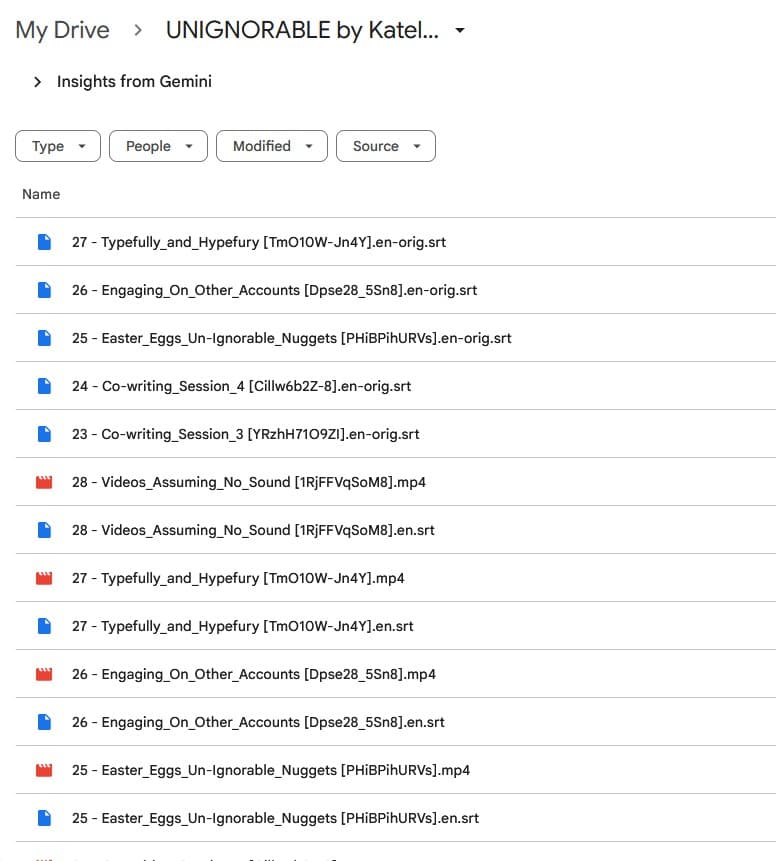Select 27 - Typefully_and_Hypefury .en.srt file name
Viewport: 776px width, 861px height.
tap(242, 626)
